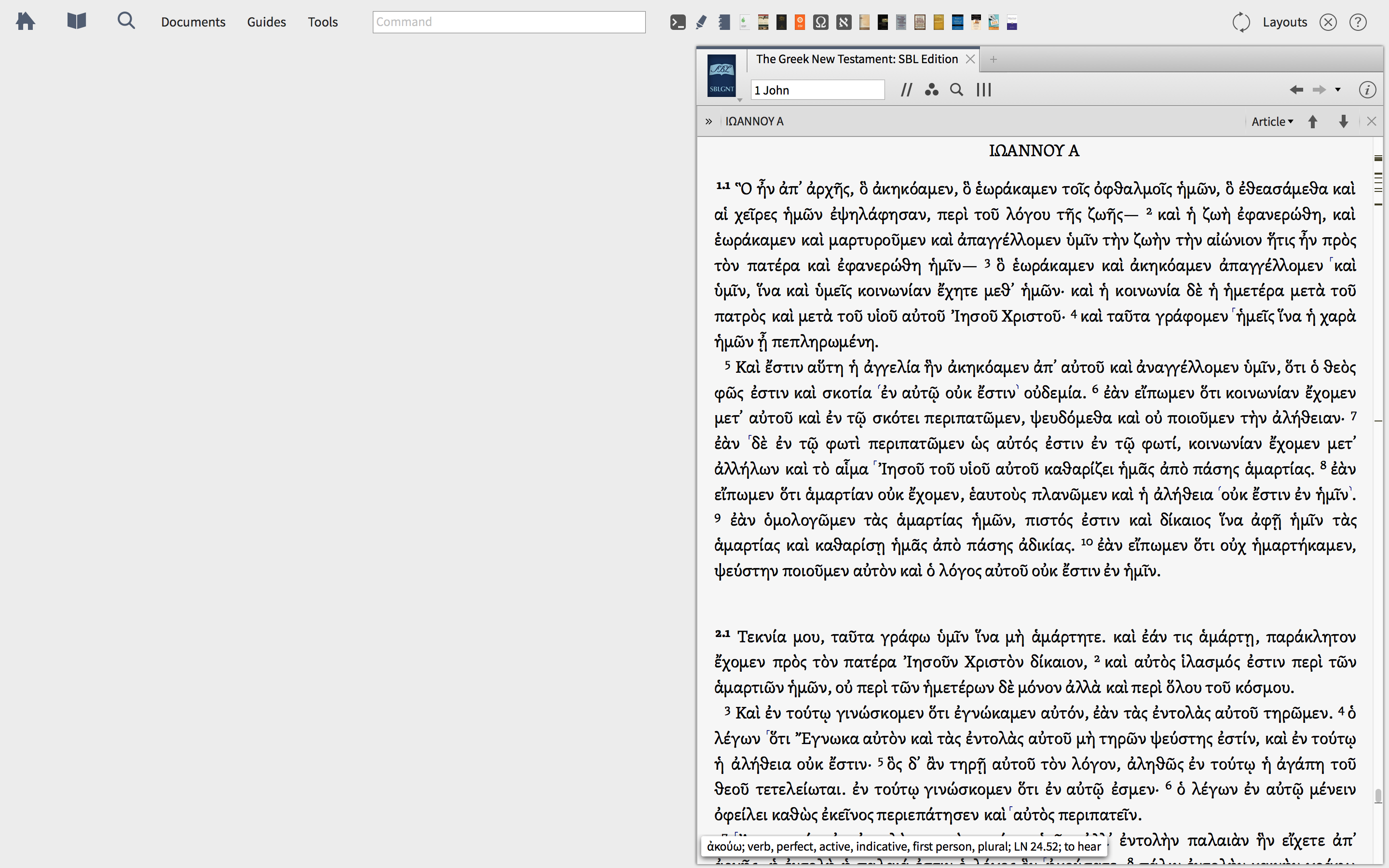Open the Tools menu
The height and width of the screenshot is (868, 1389).
323,22
